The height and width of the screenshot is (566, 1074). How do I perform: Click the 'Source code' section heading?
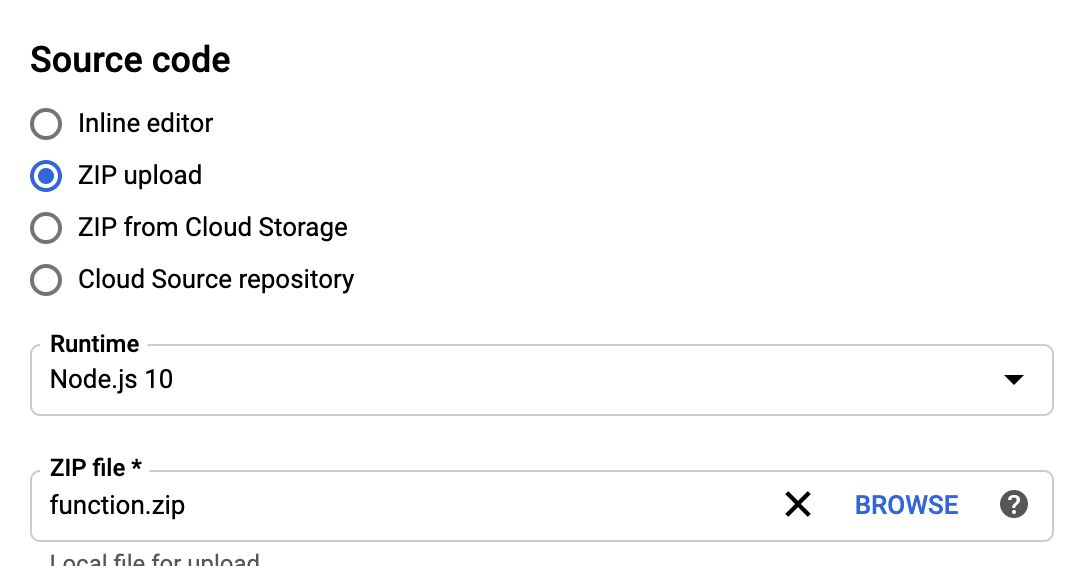(130, 60)
